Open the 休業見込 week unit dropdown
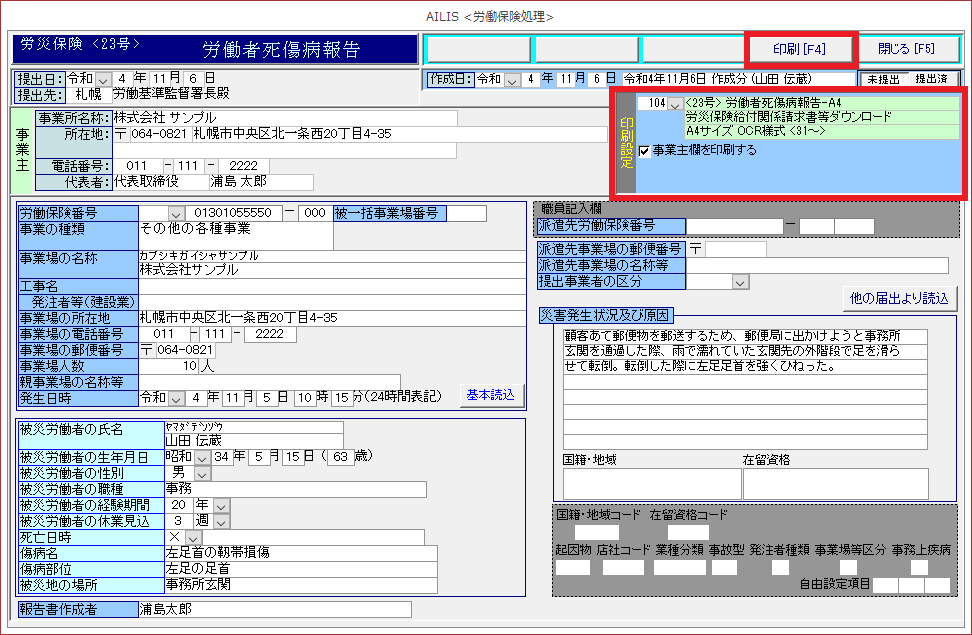The image size is (972, 635). click(221, 521)
